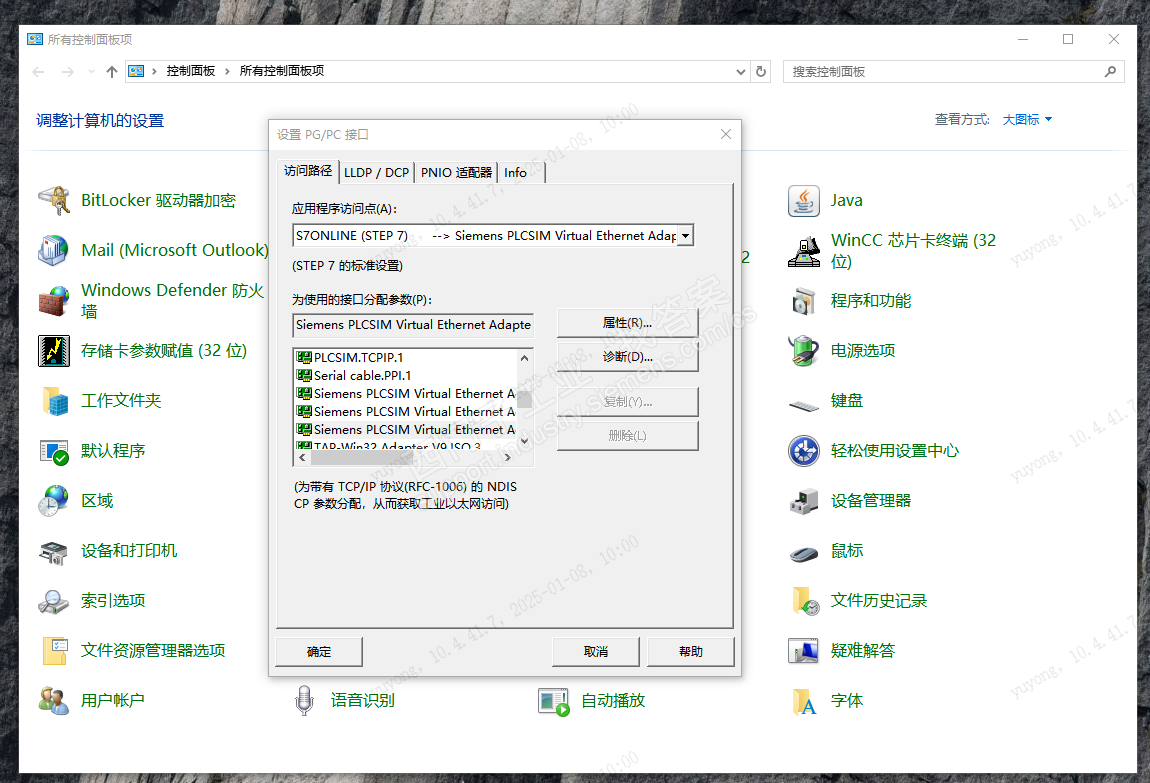
Task: Click 调整计算机的设置 heading
Action: (x=100, y=121)
